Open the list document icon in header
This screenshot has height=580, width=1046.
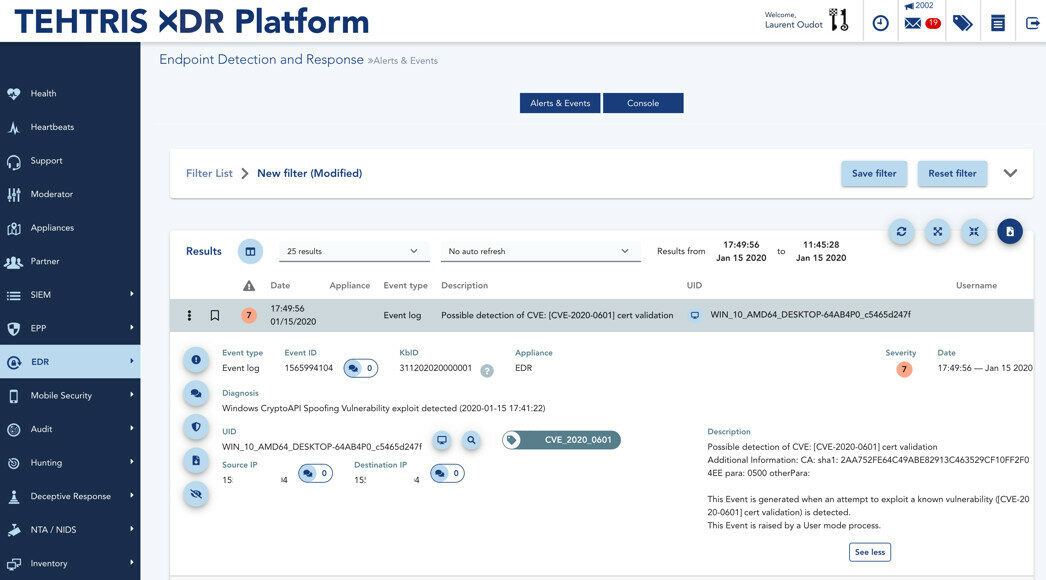pyautogui.click(x=998, y=23)
